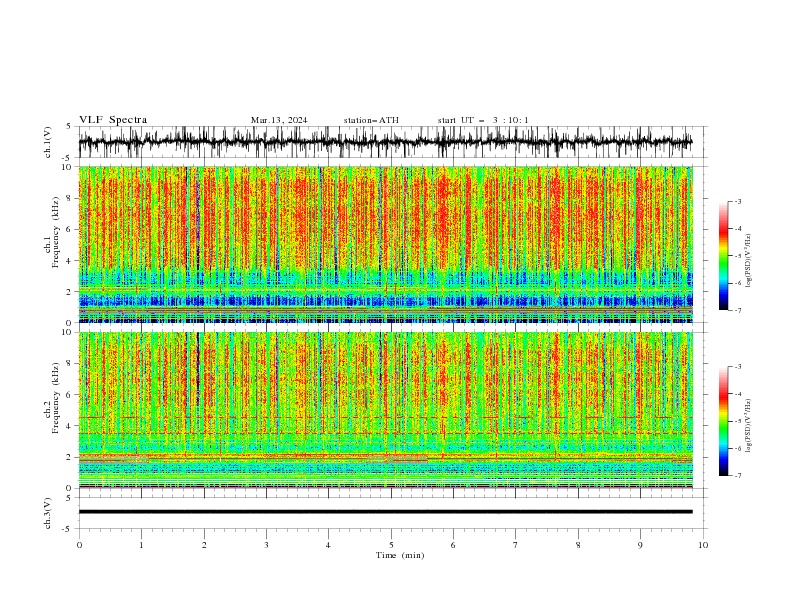The height and width of the screenshot is (612, 792).
Task: Click the ch.2 PSD color scale bar
Action: (x=723, y=421)
